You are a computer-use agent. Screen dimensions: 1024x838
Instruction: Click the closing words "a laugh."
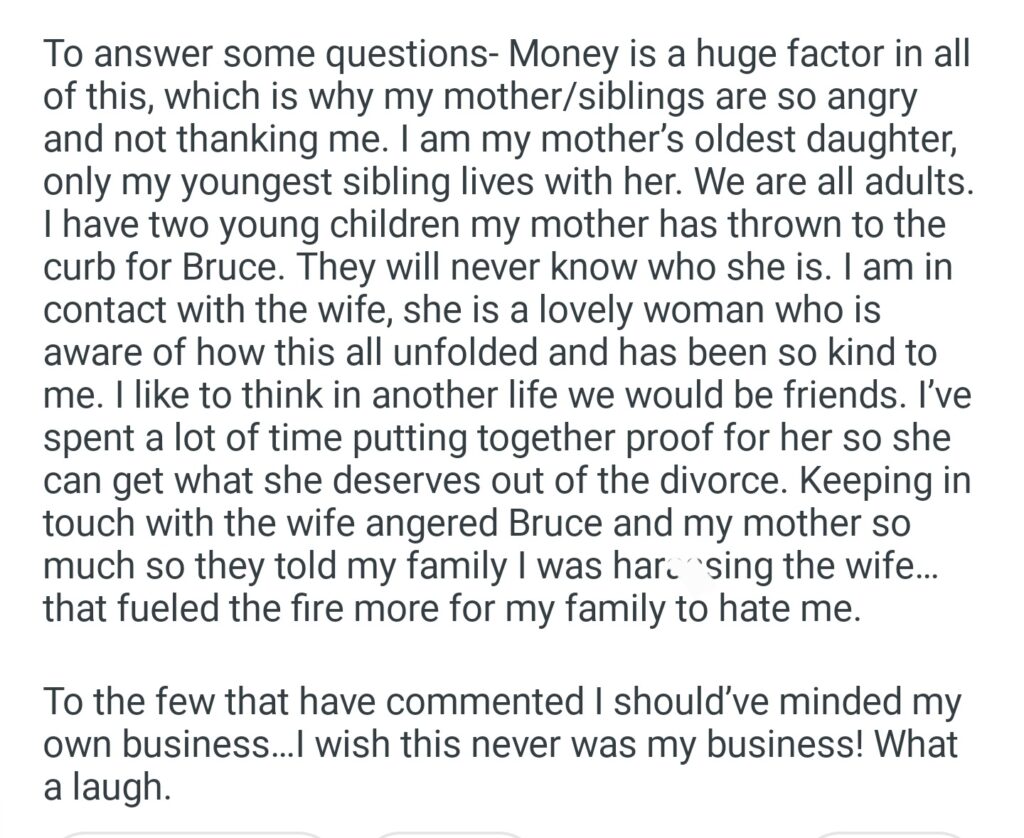tap(103, 787)
